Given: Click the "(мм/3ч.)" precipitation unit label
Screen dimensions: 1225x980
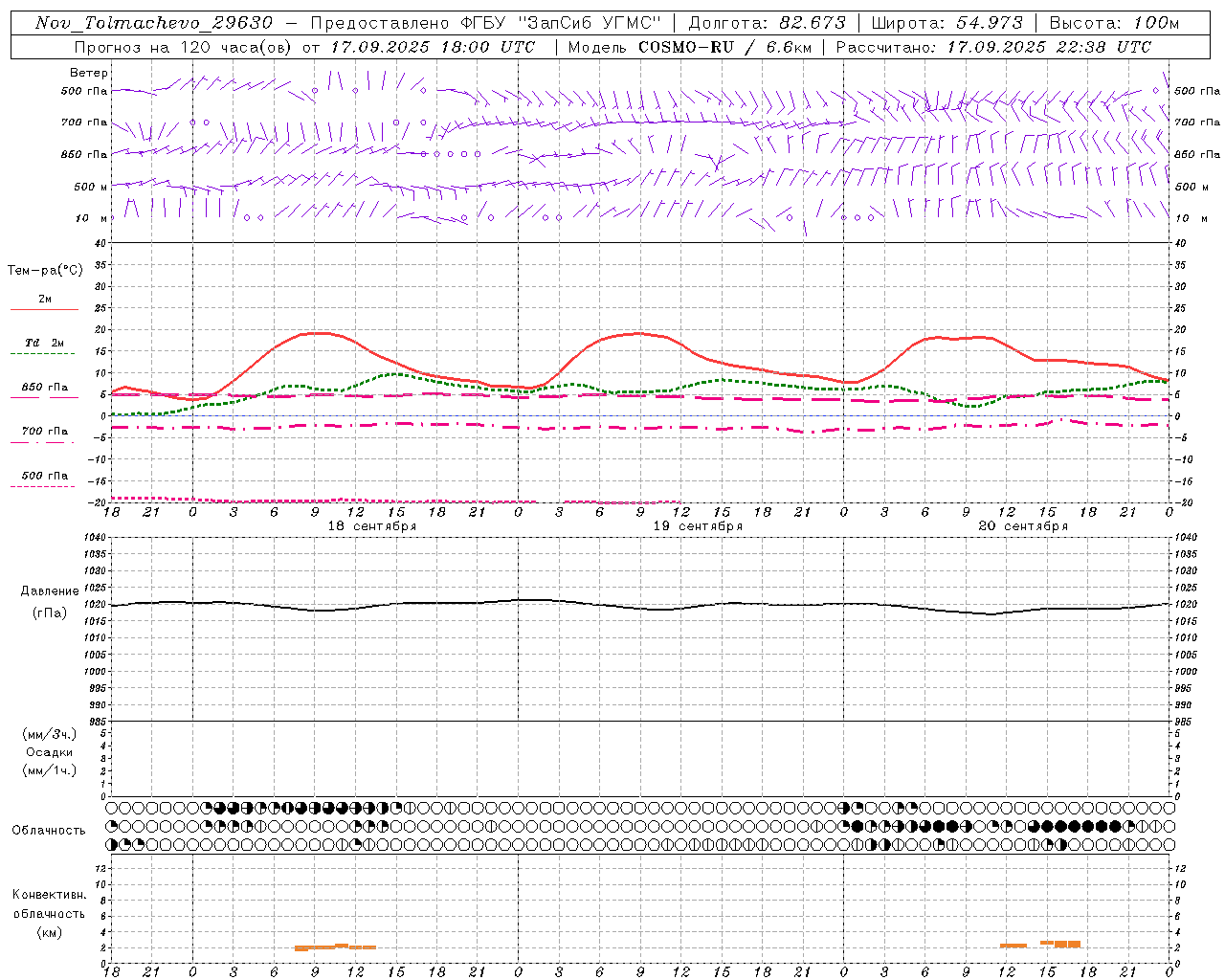Looking at the screenshot, I should pyautogui.click(x=50, y=734).
